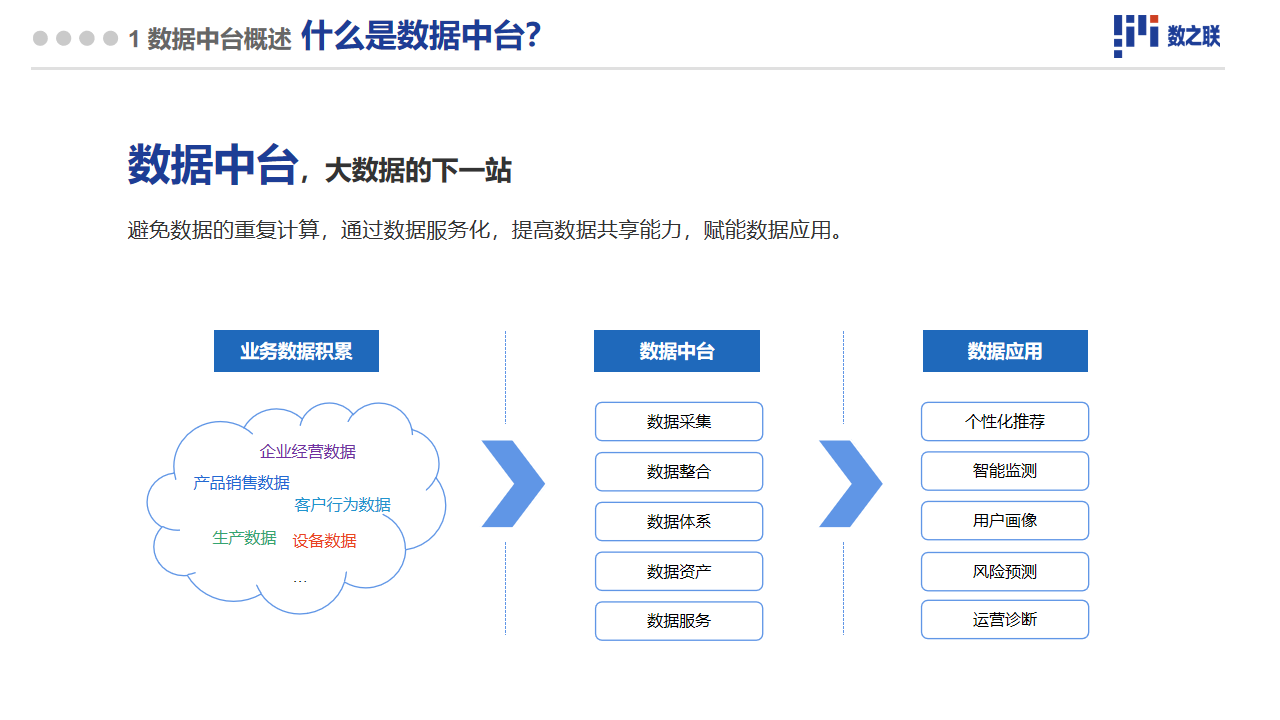The height and width of the screenshot is (720, 1280).
Task: Choose the 智能监测 box
Action: [x=1005, y=470]
